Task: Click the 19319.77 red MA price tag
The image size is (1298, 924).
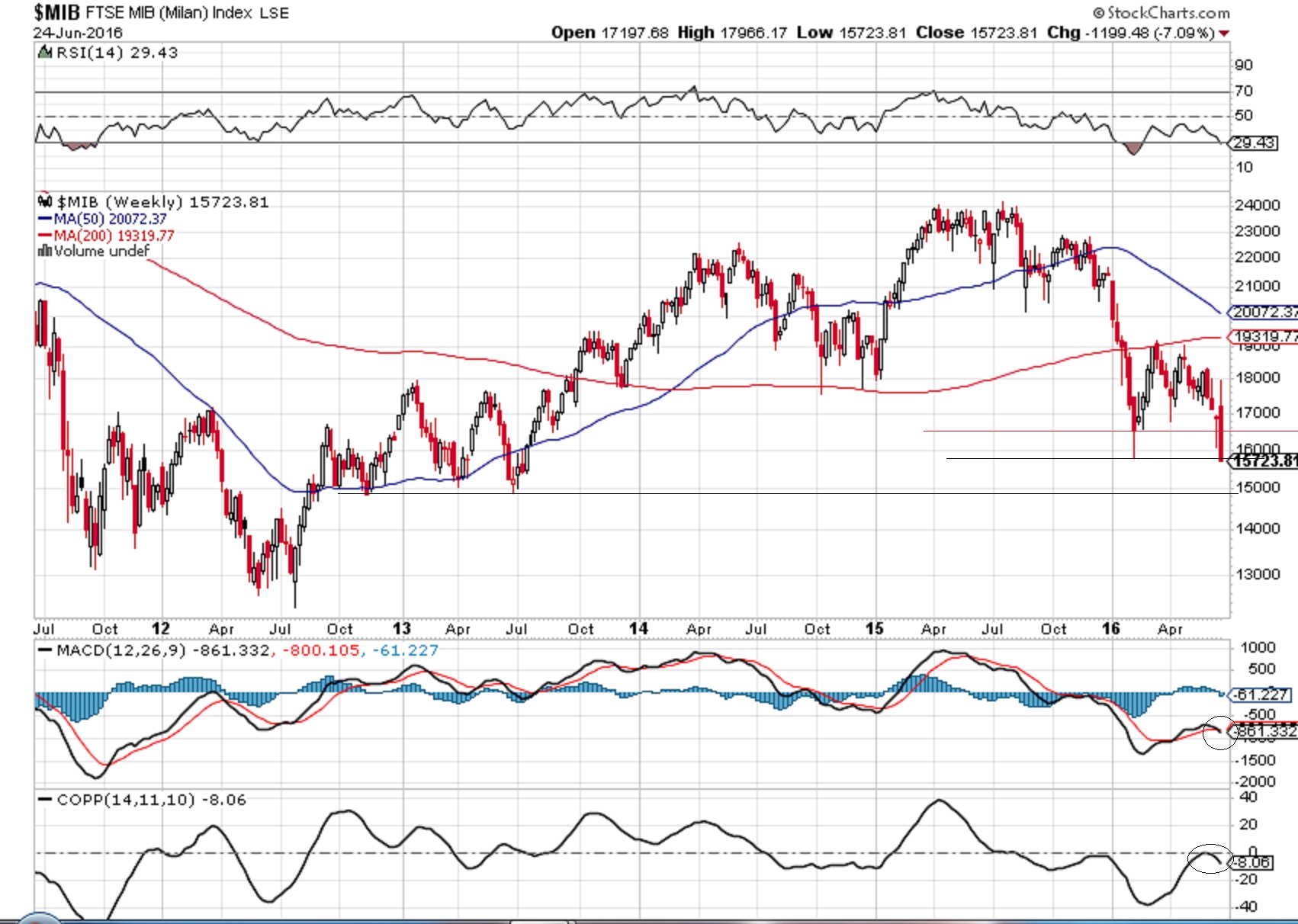Action: tap(1263, 336)
